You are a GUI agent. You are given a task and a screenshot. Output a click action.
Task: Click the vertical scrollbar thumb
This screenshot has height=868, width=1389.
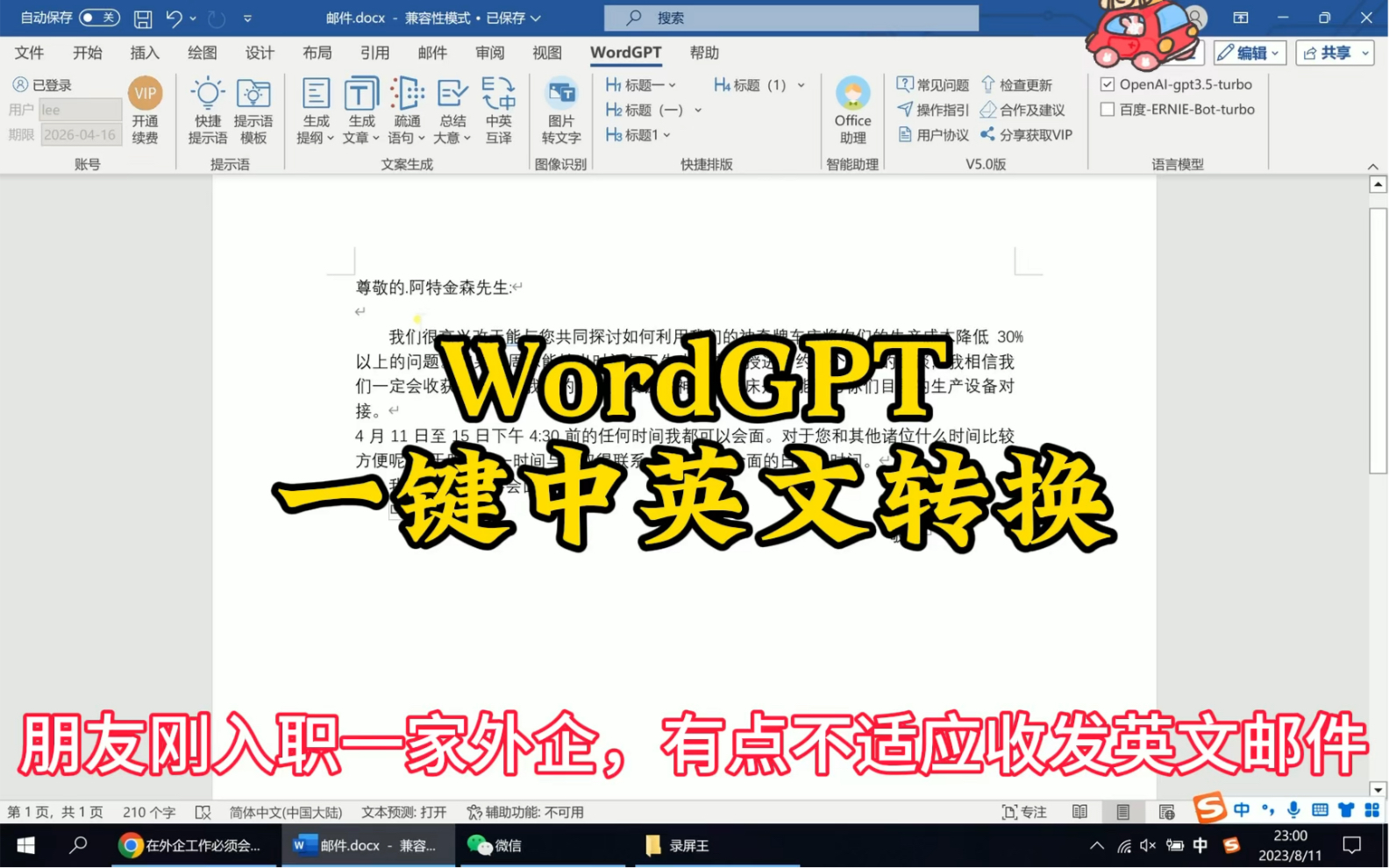pyautogui.click(x=1378, y=340)
